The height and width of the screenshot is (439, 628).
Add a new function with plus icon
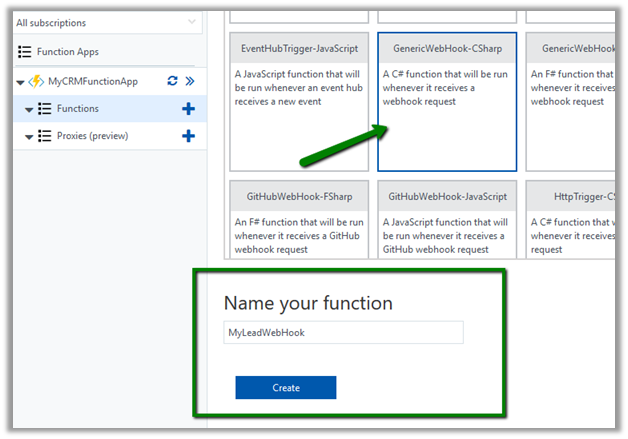coord(188,109)
